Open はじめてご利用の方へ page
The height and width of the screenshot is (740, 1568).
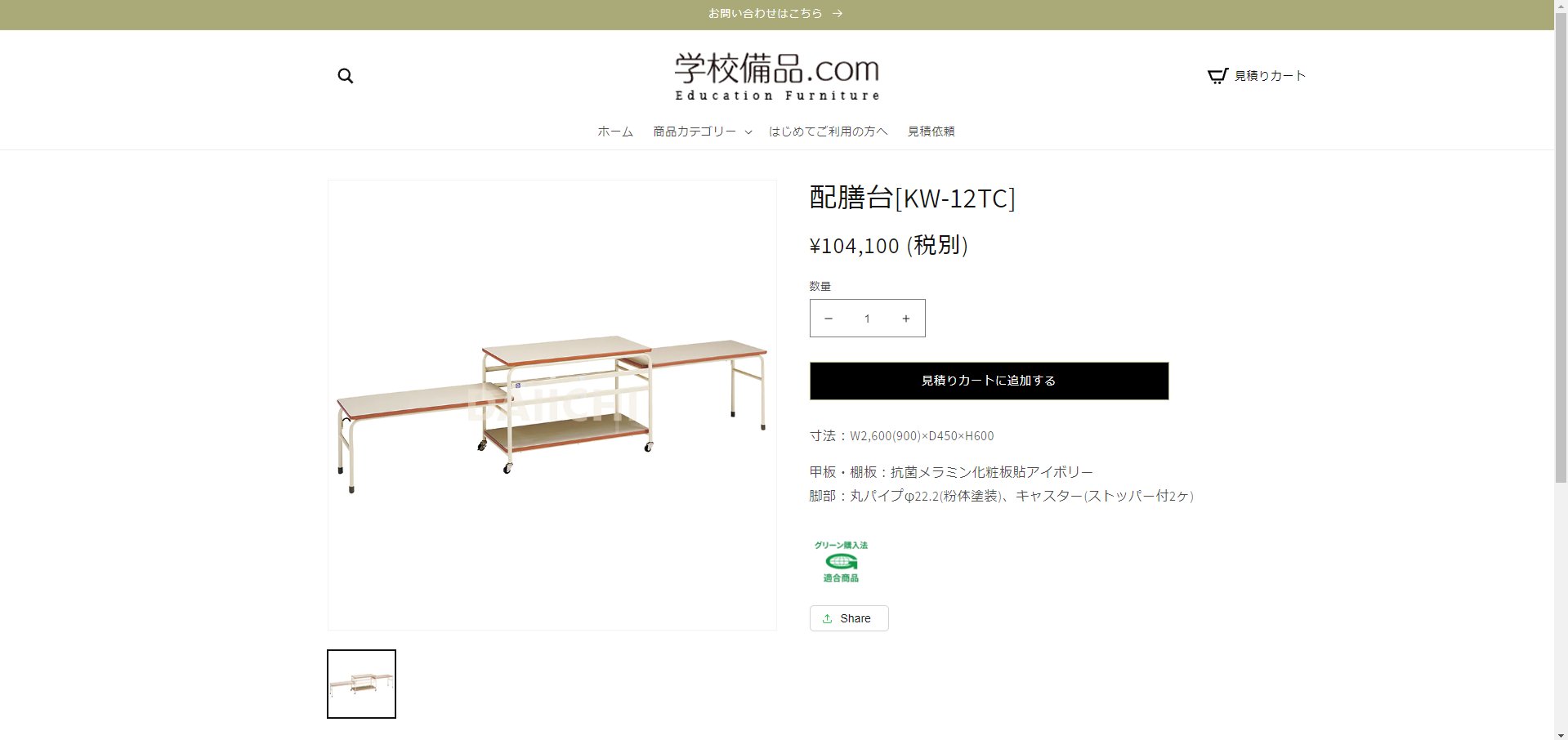point(828,132)
